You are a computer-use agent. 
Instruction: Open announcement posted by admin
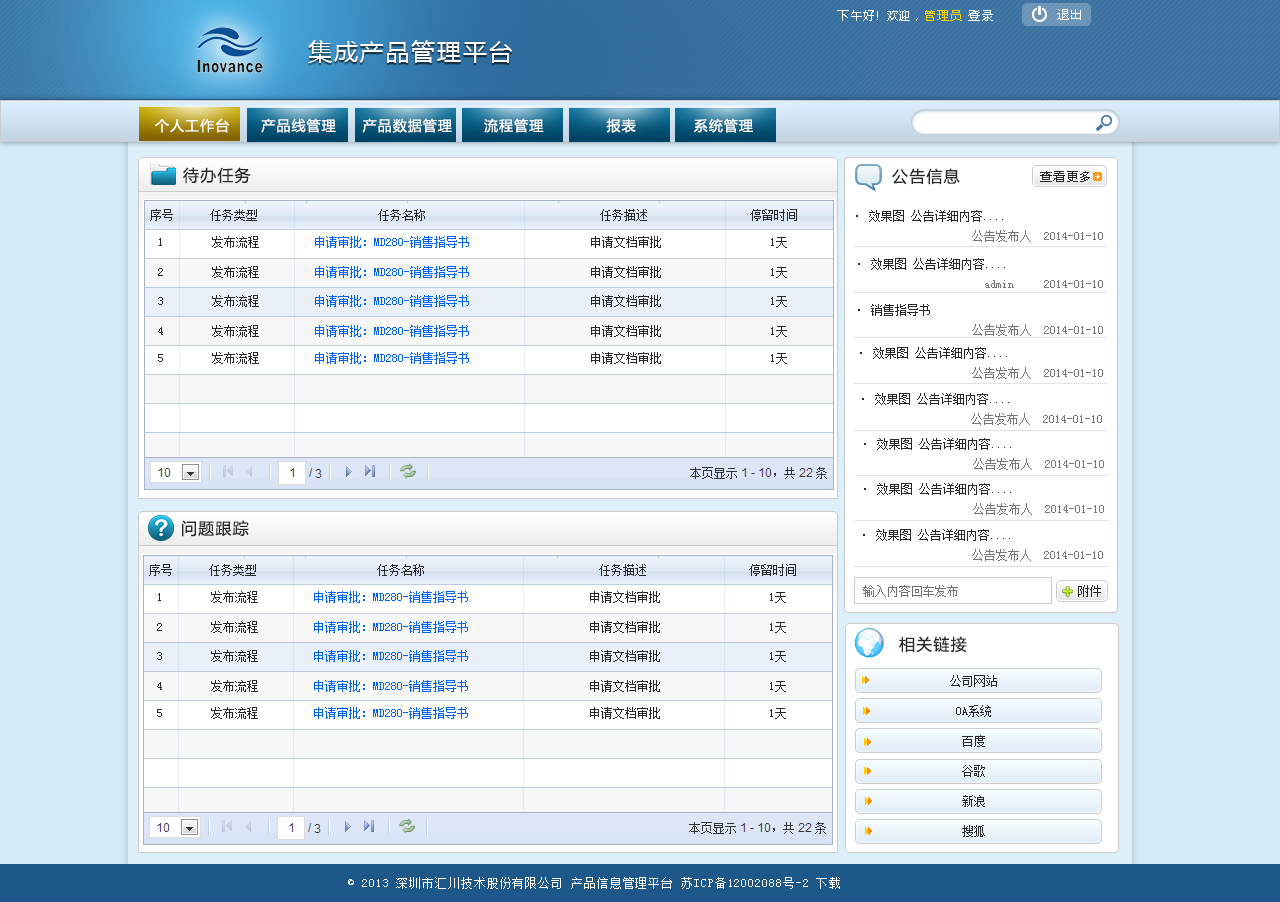[938, 265]
